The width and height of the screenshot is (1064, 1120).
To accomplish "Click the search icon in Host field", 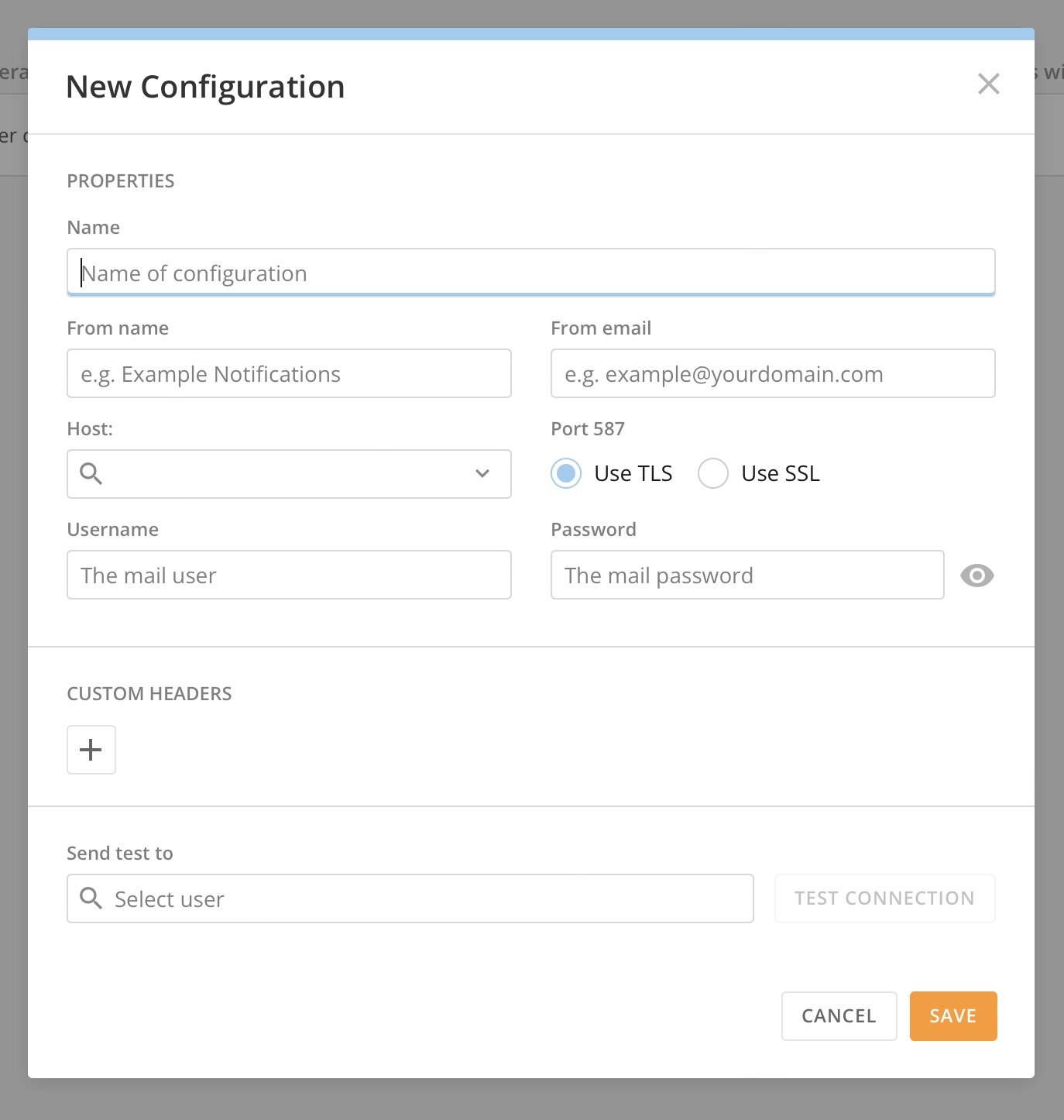I will (91, 474).
